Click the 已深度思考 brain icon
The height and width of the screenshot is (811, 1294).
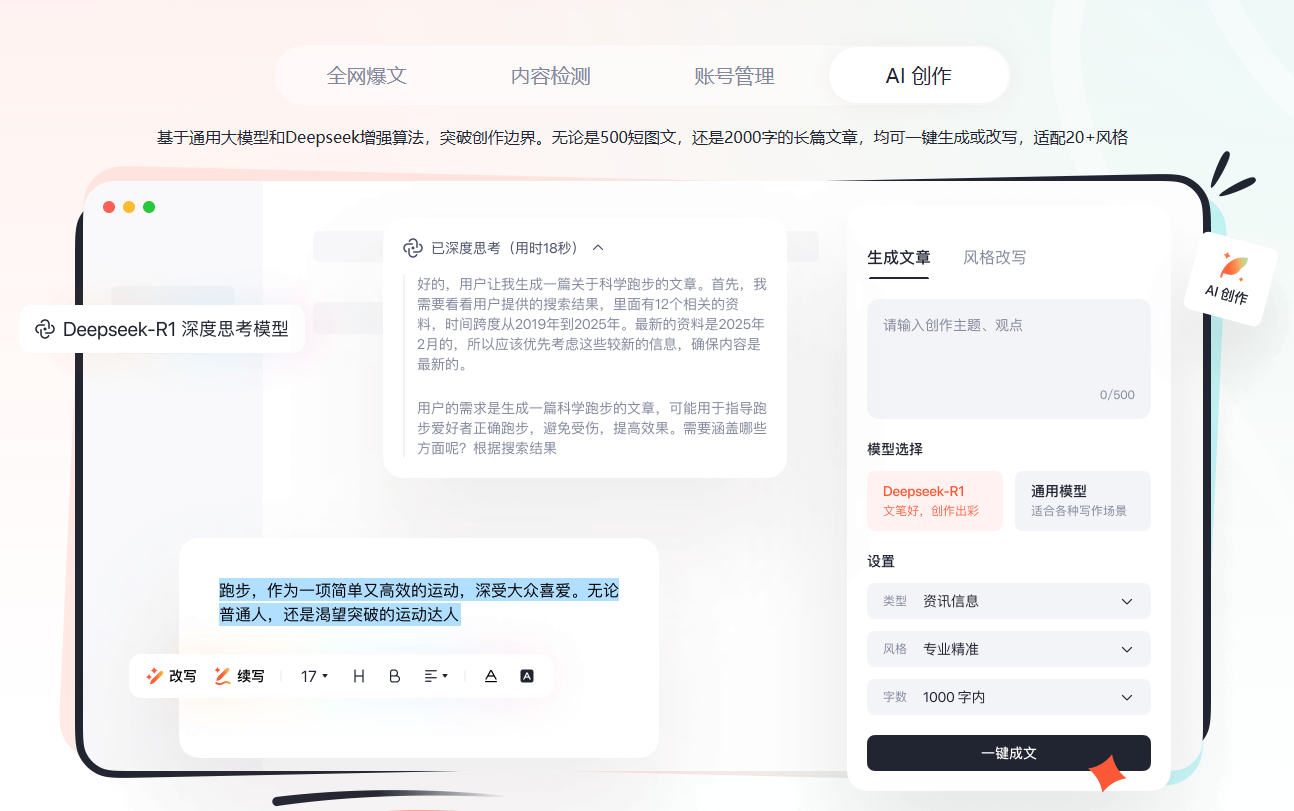tap(412, 248)
